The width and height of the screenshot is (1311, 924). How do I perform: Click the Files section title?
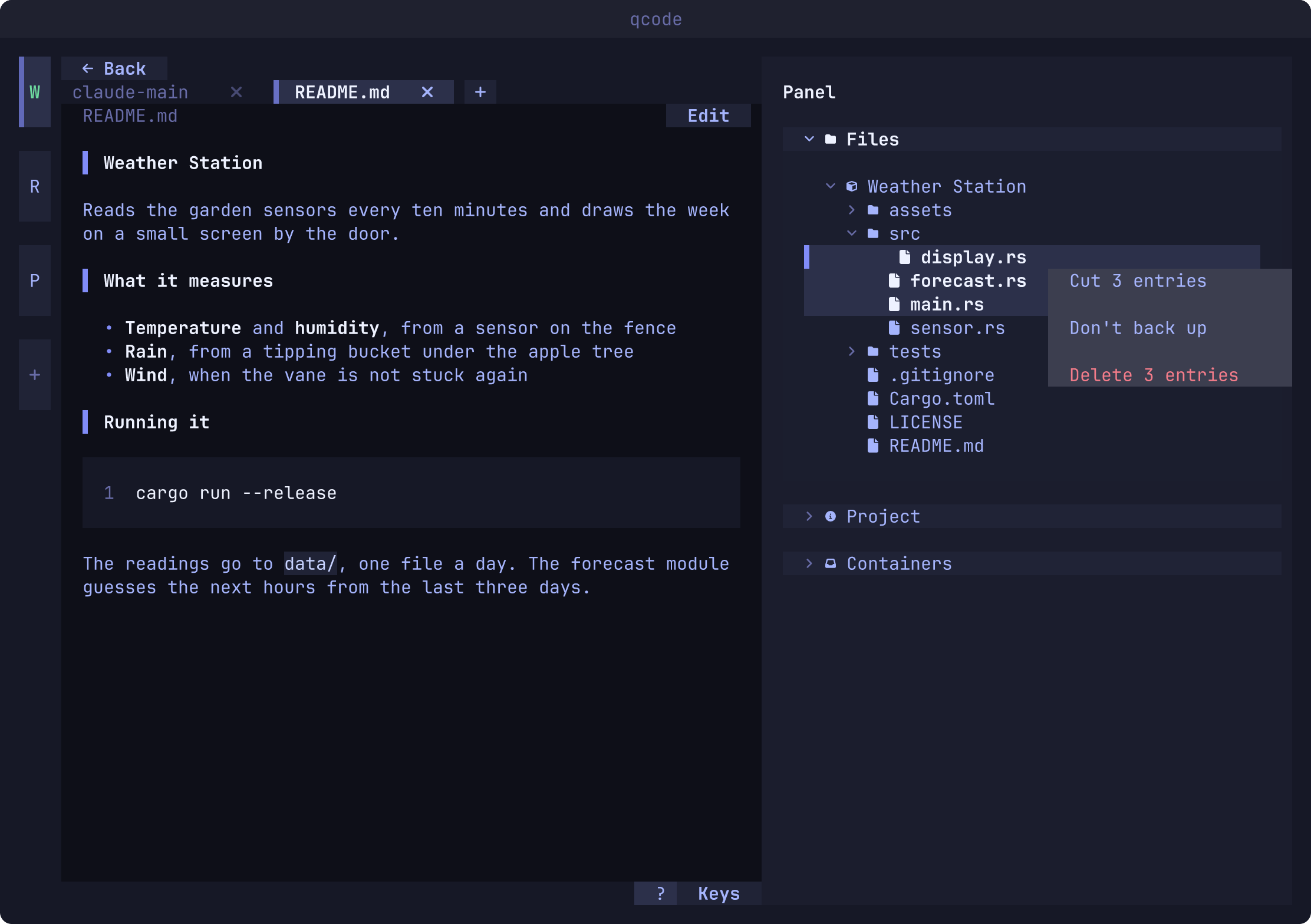click(873, 139)
